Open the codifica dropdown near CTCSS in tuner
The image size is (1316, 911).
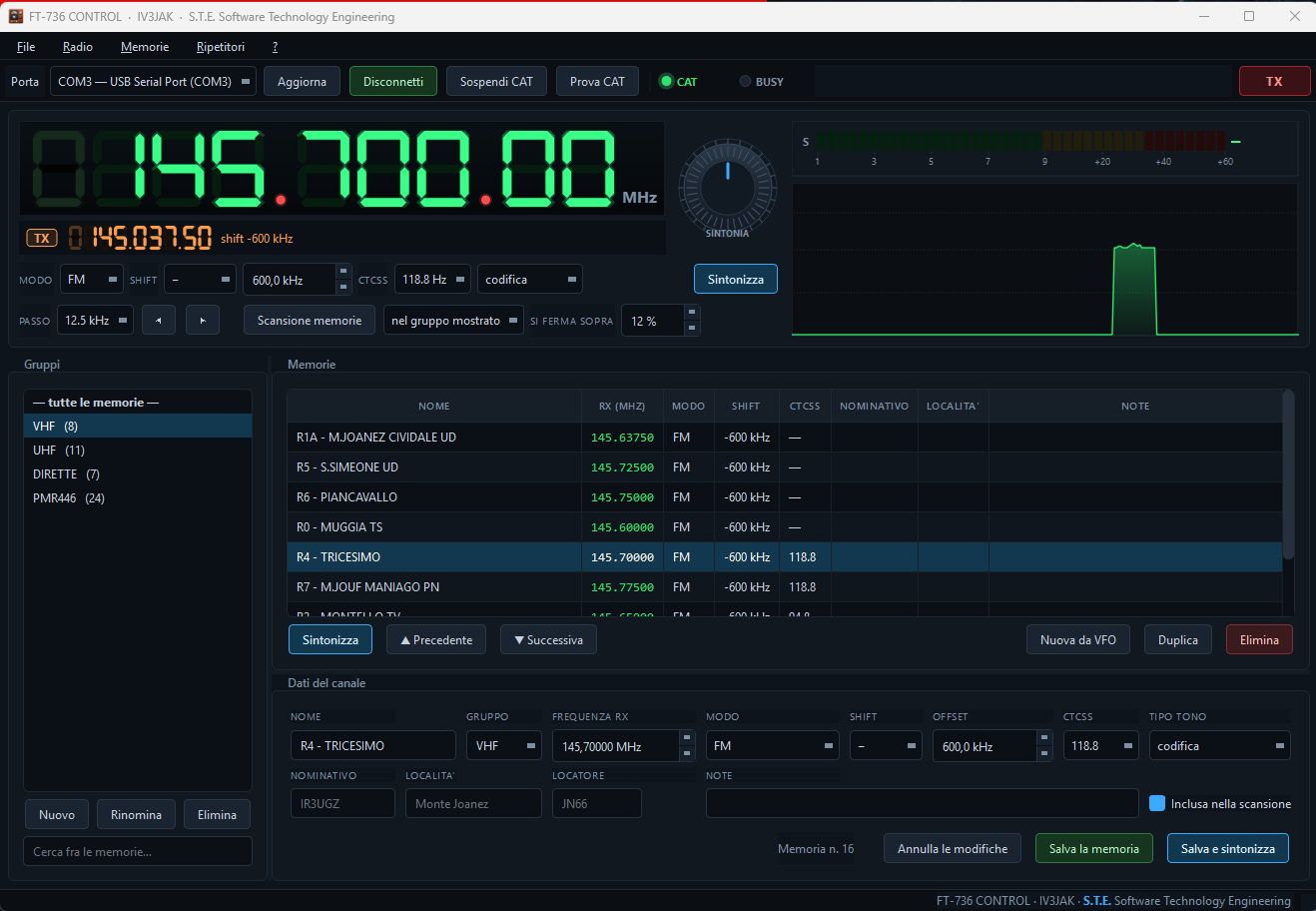pos(530,280)
